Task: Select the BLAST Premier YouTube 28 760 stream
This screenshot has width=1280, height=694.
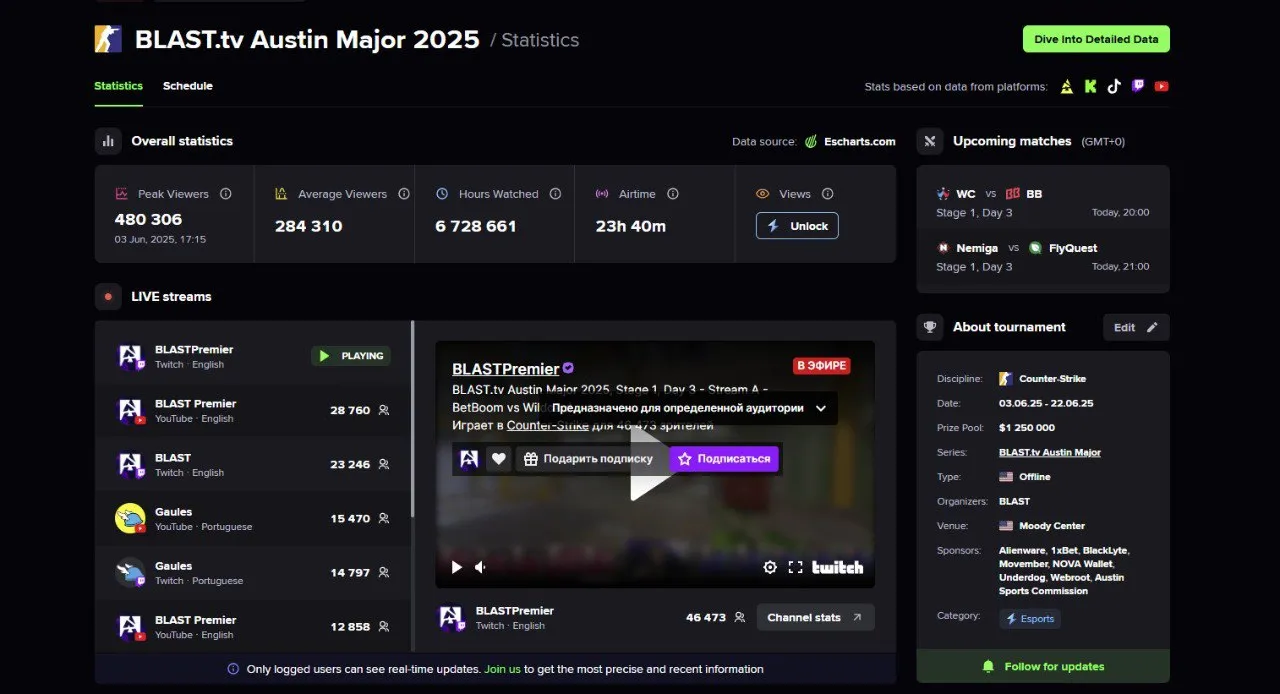Action: click(x=252, y=410)
